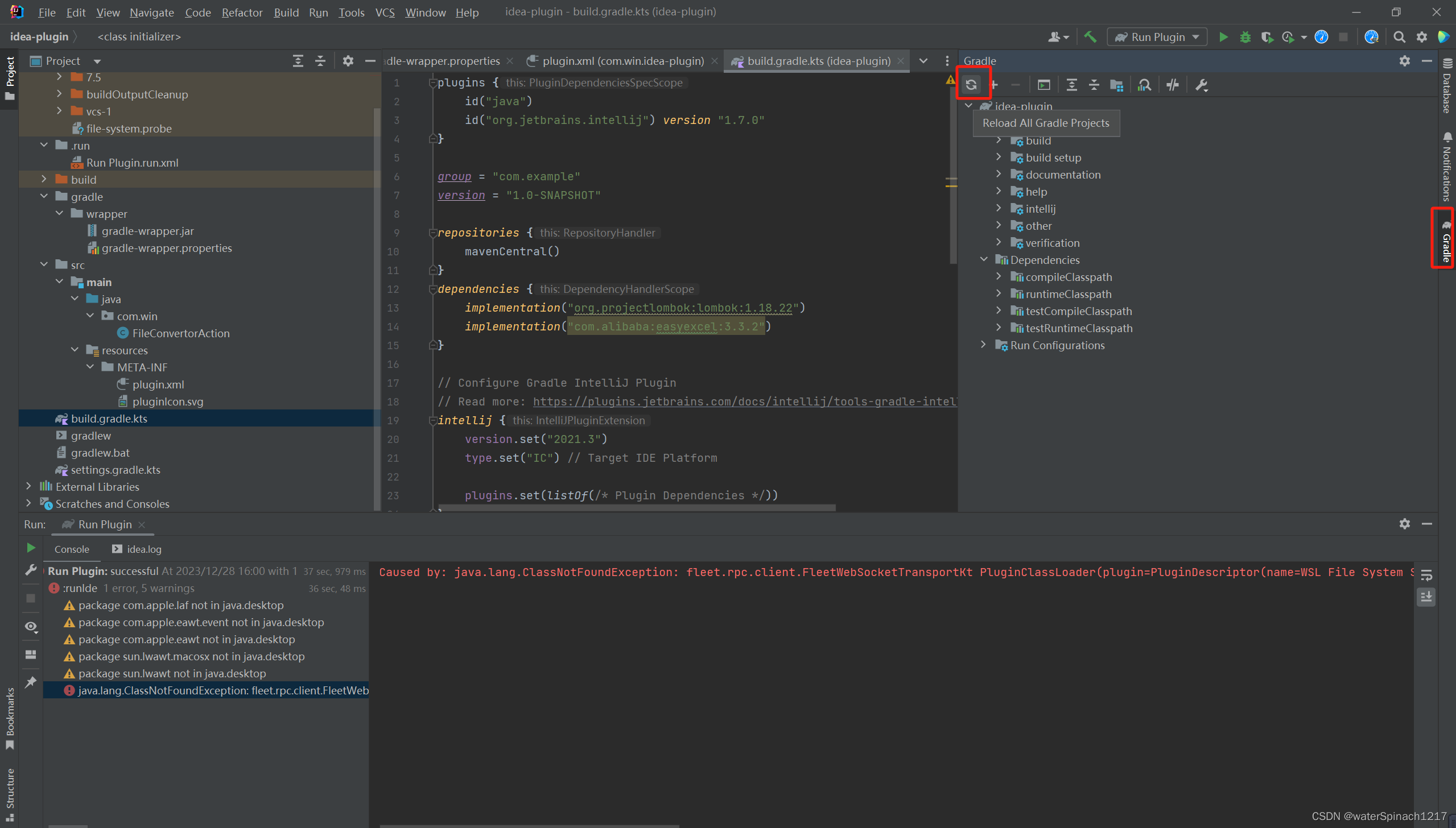Toggle soft-wrap in Run console
The image size is (1456, 828).
click(1426, 575)
